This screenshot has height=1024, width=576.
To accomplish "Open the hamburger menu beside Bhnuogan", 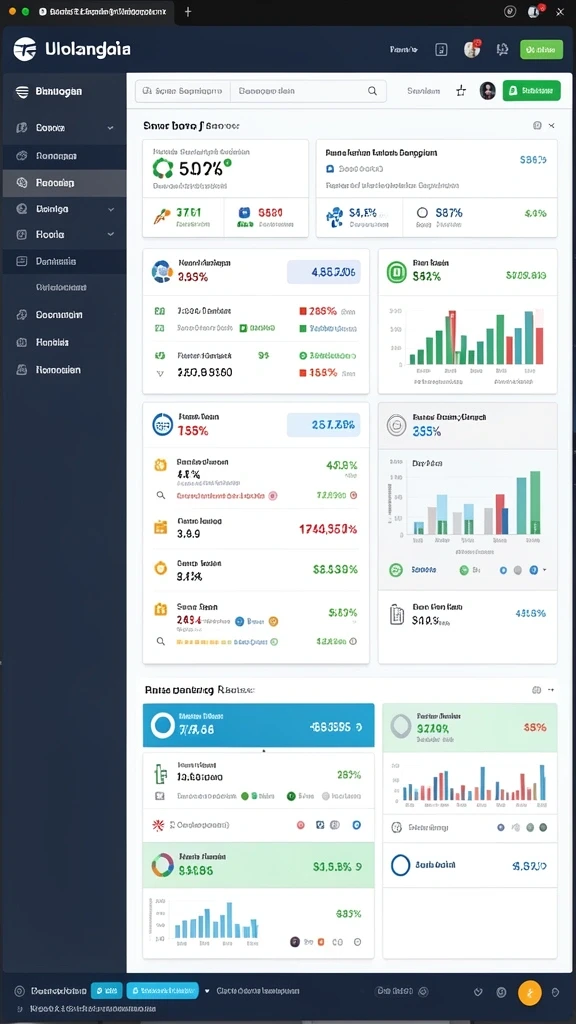I will click(22, 91).
